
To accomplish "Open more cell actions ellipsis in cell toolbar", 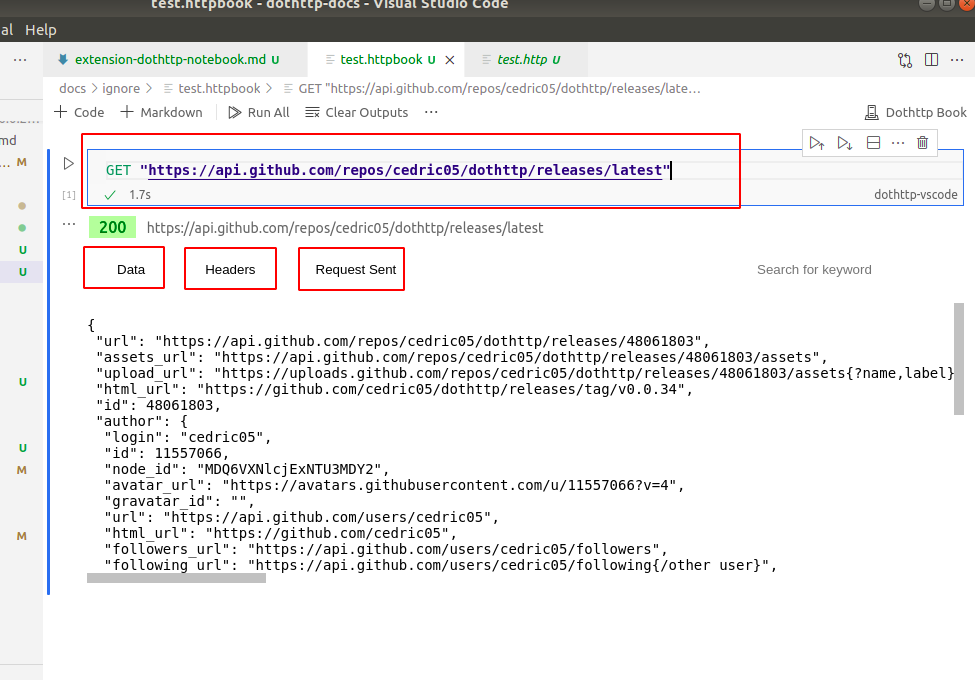I will tap(898, 143).
